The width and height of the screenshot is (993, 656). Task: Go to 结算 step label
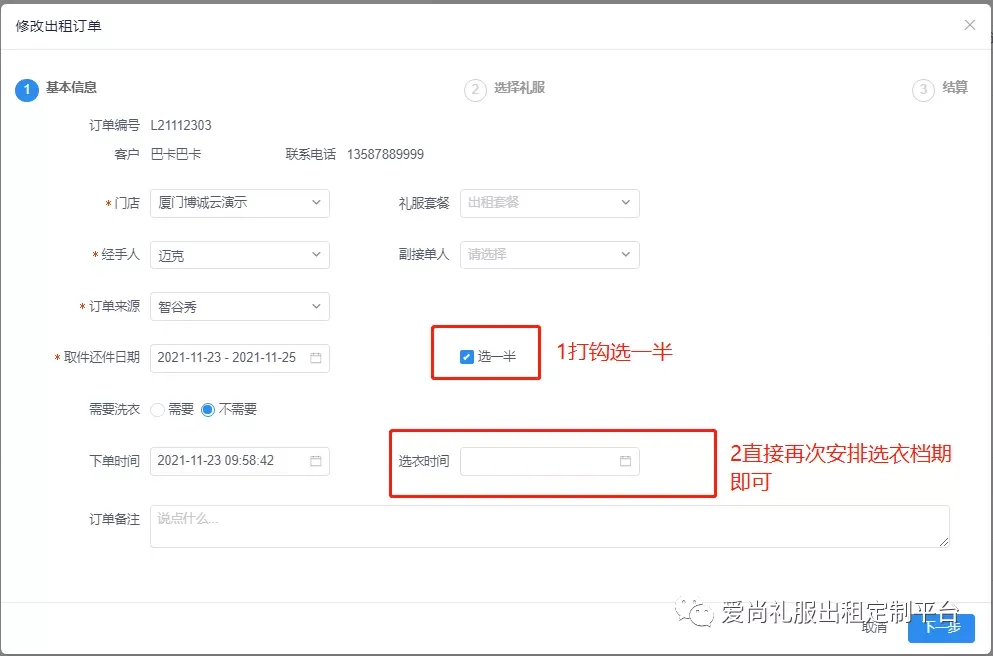[955, 88]
